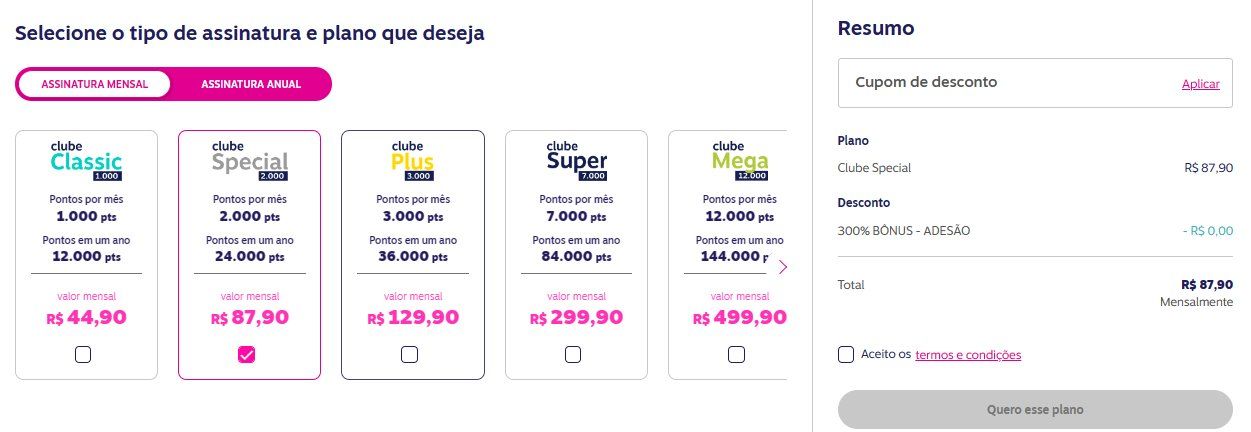Click the Quero esse plano button

[1035, 410]
